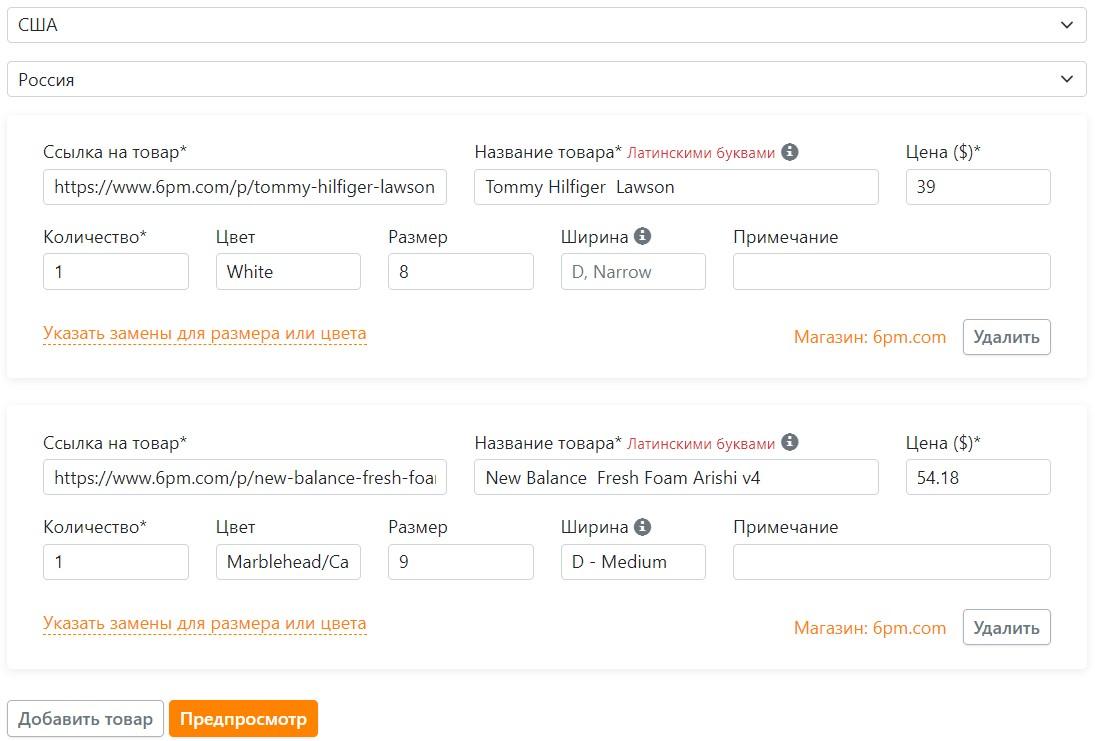Click the size field with value 8
This screenshot has width=1095, height=741.
pos(460,272)
